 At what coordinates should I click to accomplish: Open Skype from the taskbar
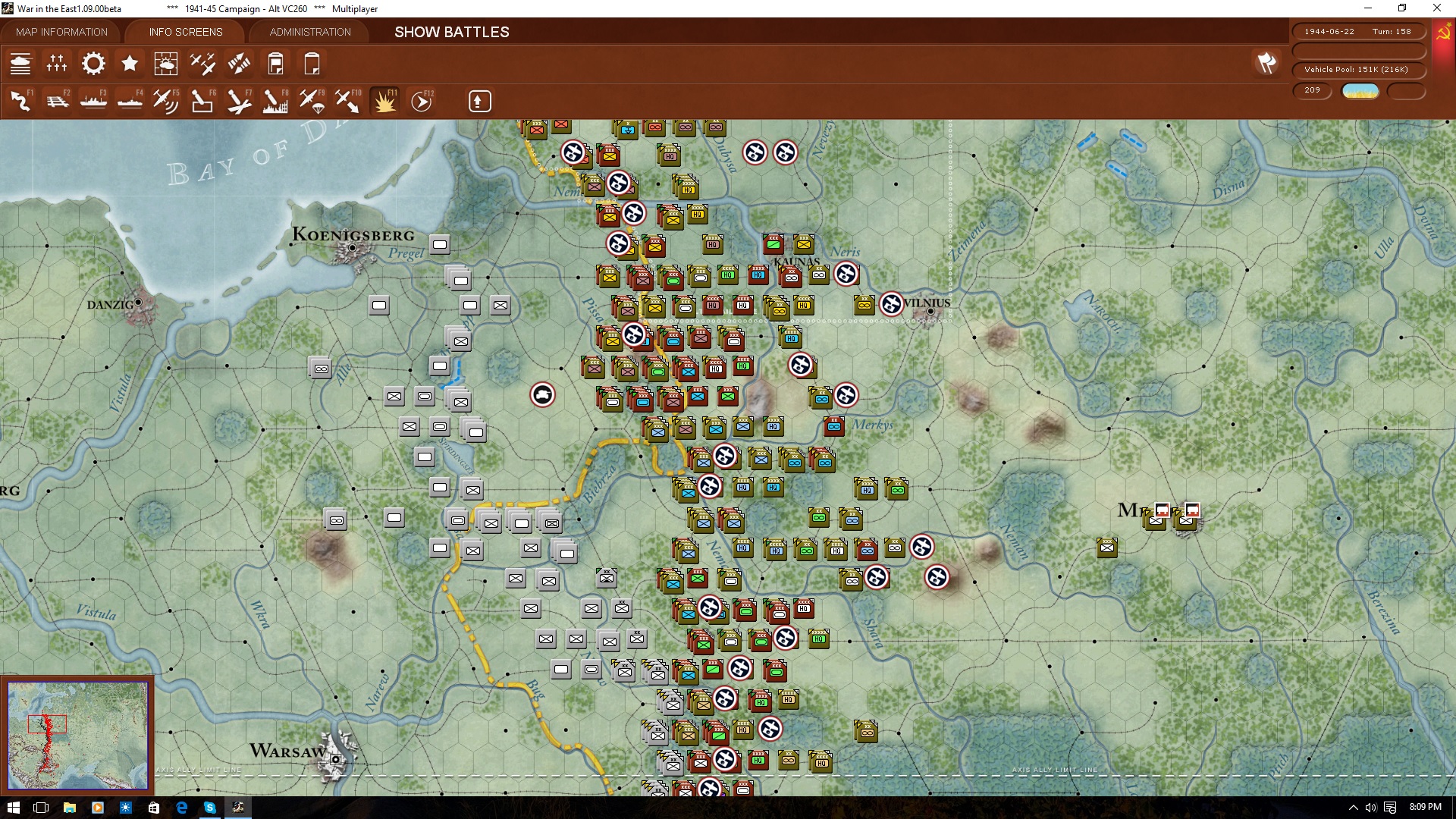click(x=209, y=808)
